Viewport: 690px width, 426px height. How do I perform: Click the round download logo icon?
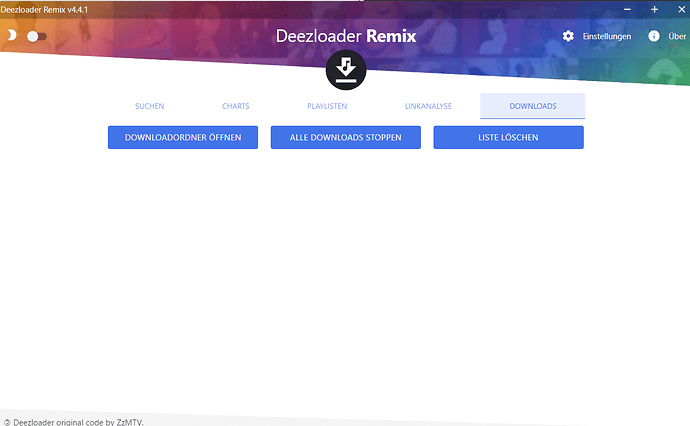point(346,70)
